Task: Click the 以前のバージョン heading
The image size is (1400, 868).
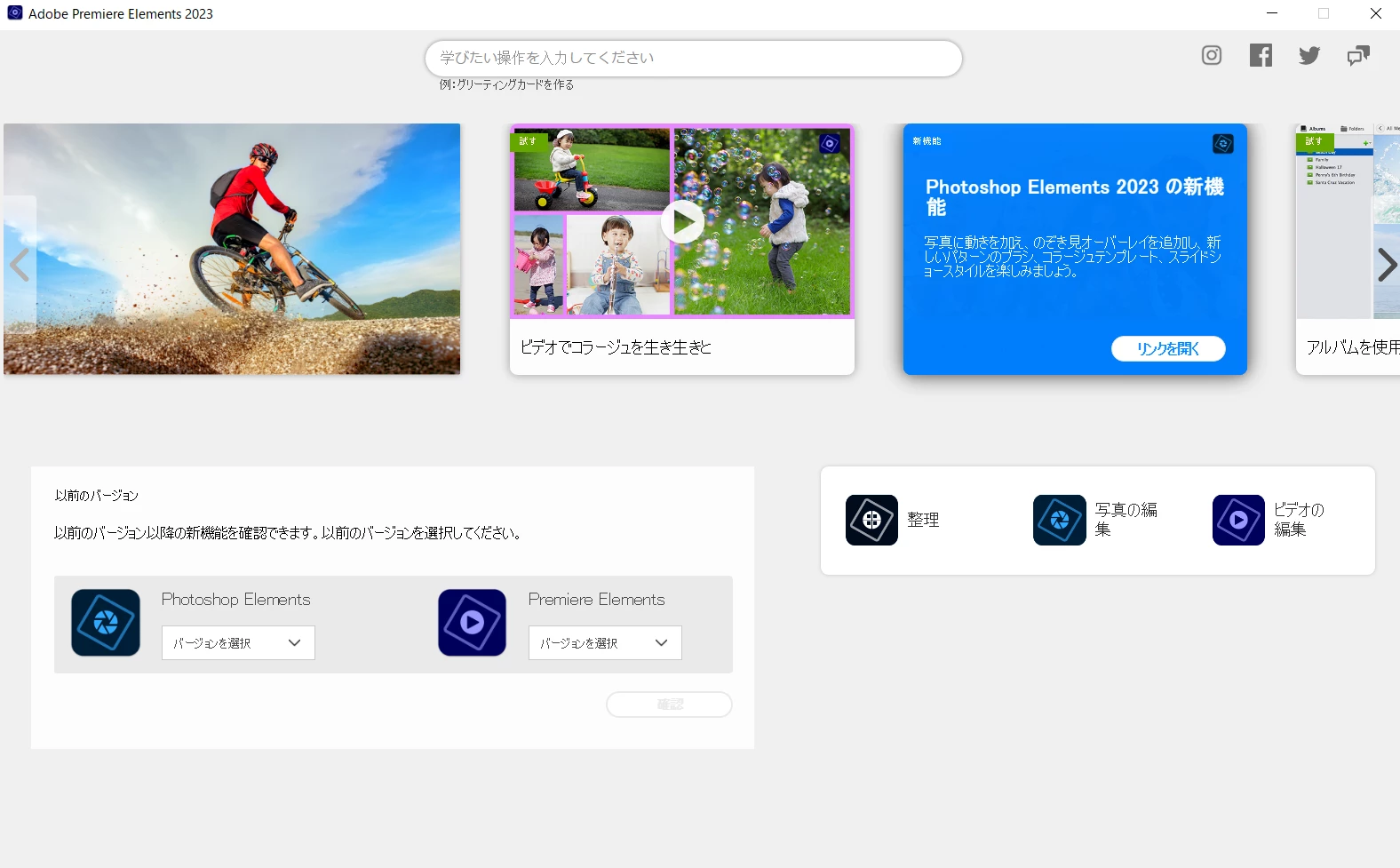Action: (97, 496)
